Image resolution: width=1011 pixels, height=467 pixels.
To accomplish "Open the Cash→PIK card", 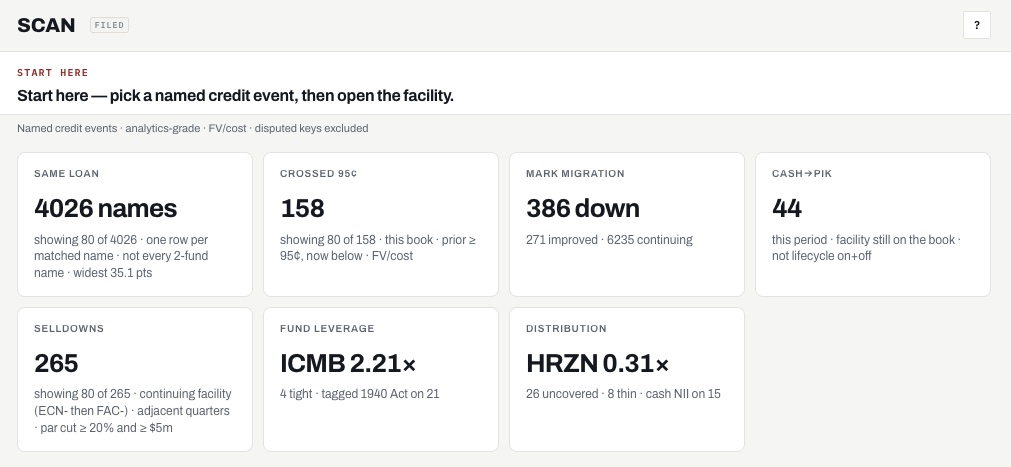I will coord(872,224).
